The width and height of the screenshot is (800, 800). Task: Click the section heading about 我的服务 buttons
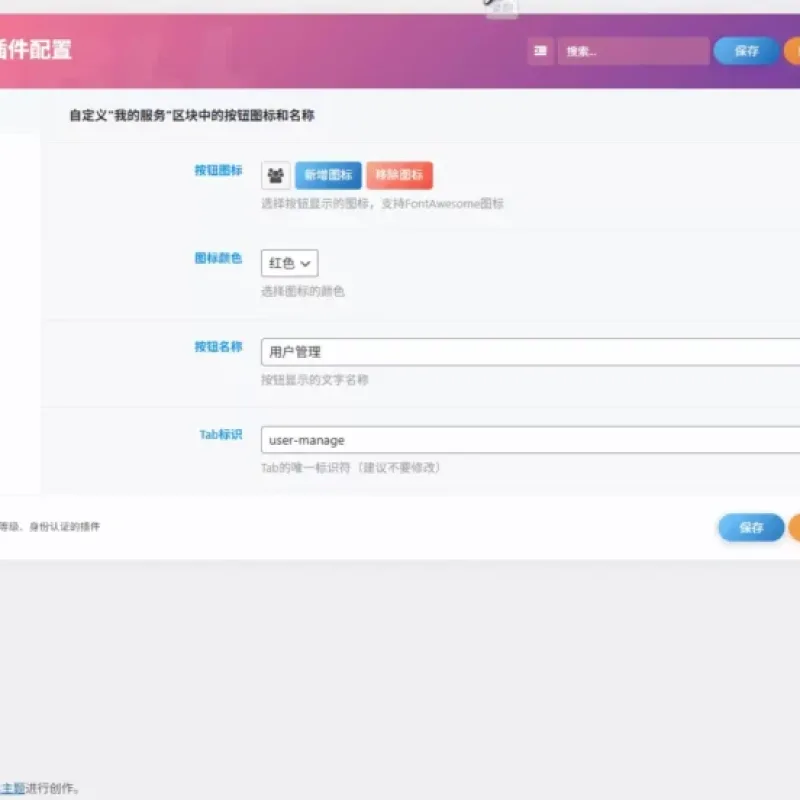click(x=192, y=115)
